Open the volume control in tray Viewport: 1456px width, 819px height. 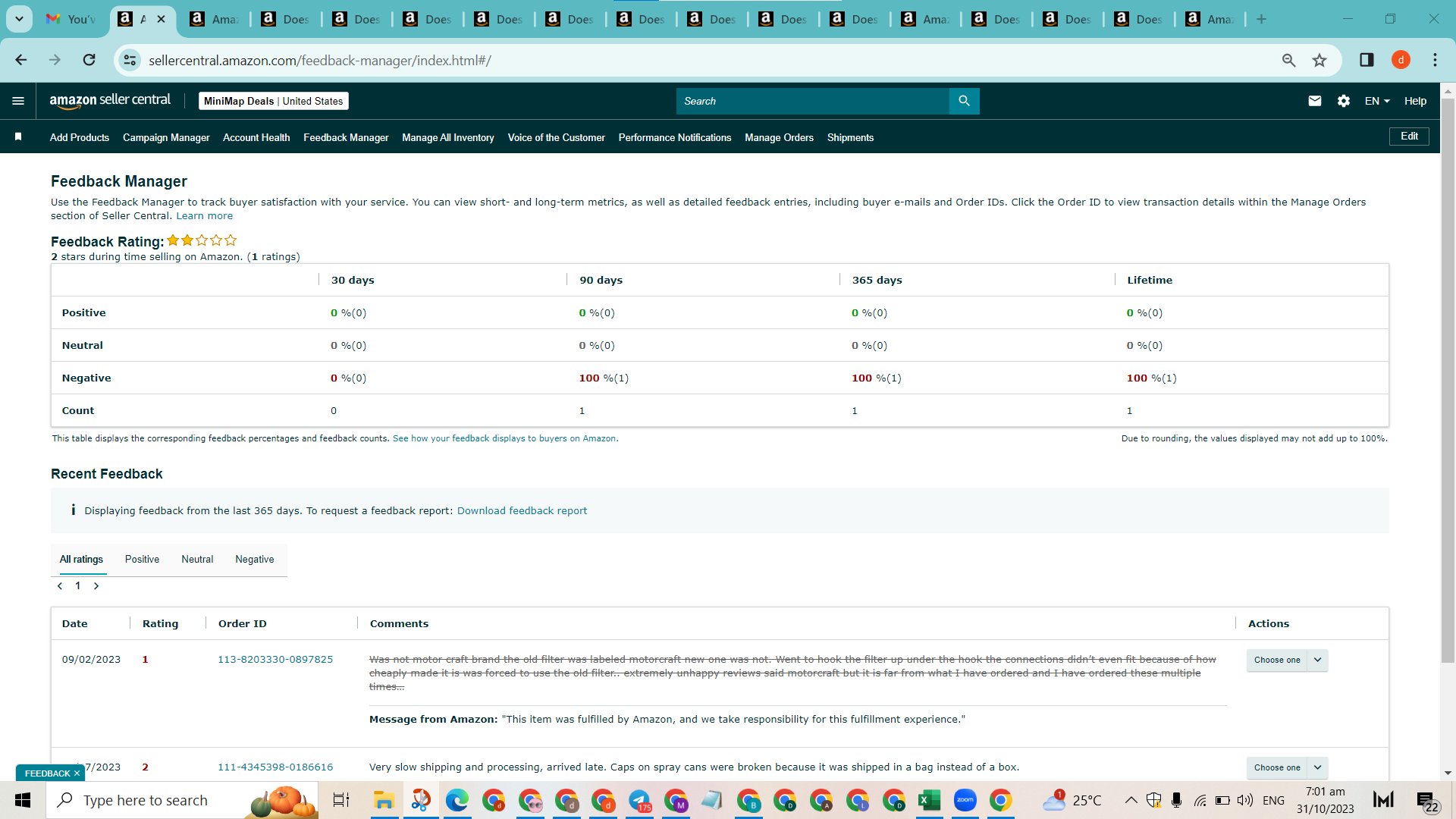point(1244,800)
